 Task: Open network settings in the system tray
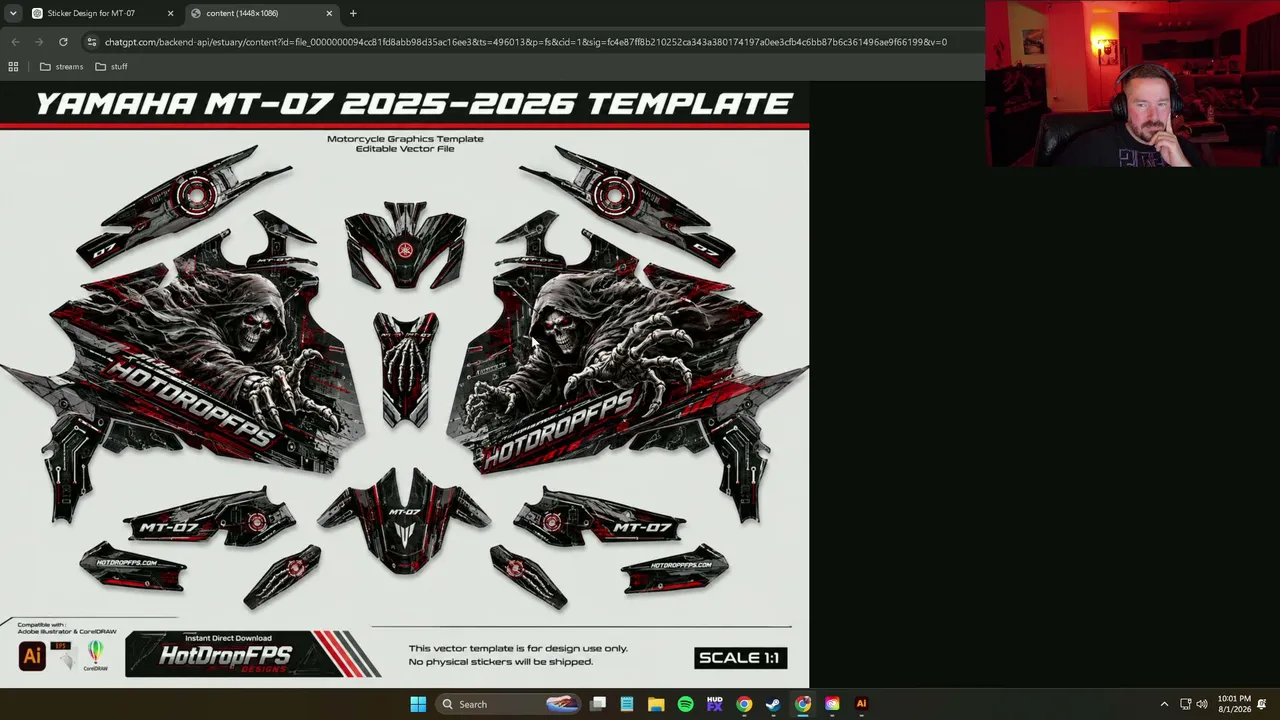pyautogui.click(x=1185, y=704)
